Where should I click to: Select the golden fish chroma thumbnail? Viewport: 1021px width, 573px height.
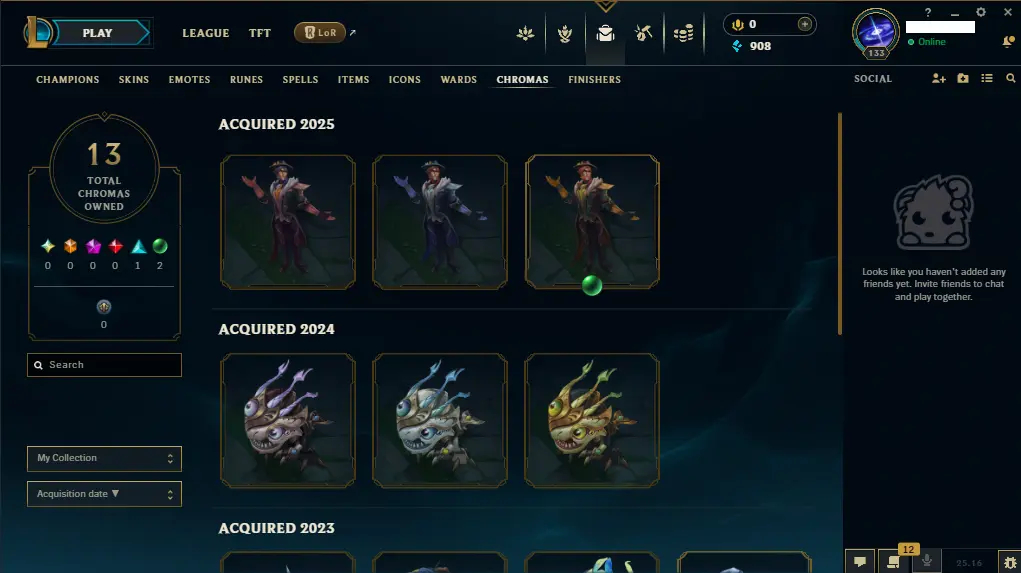tap(592, 421)
